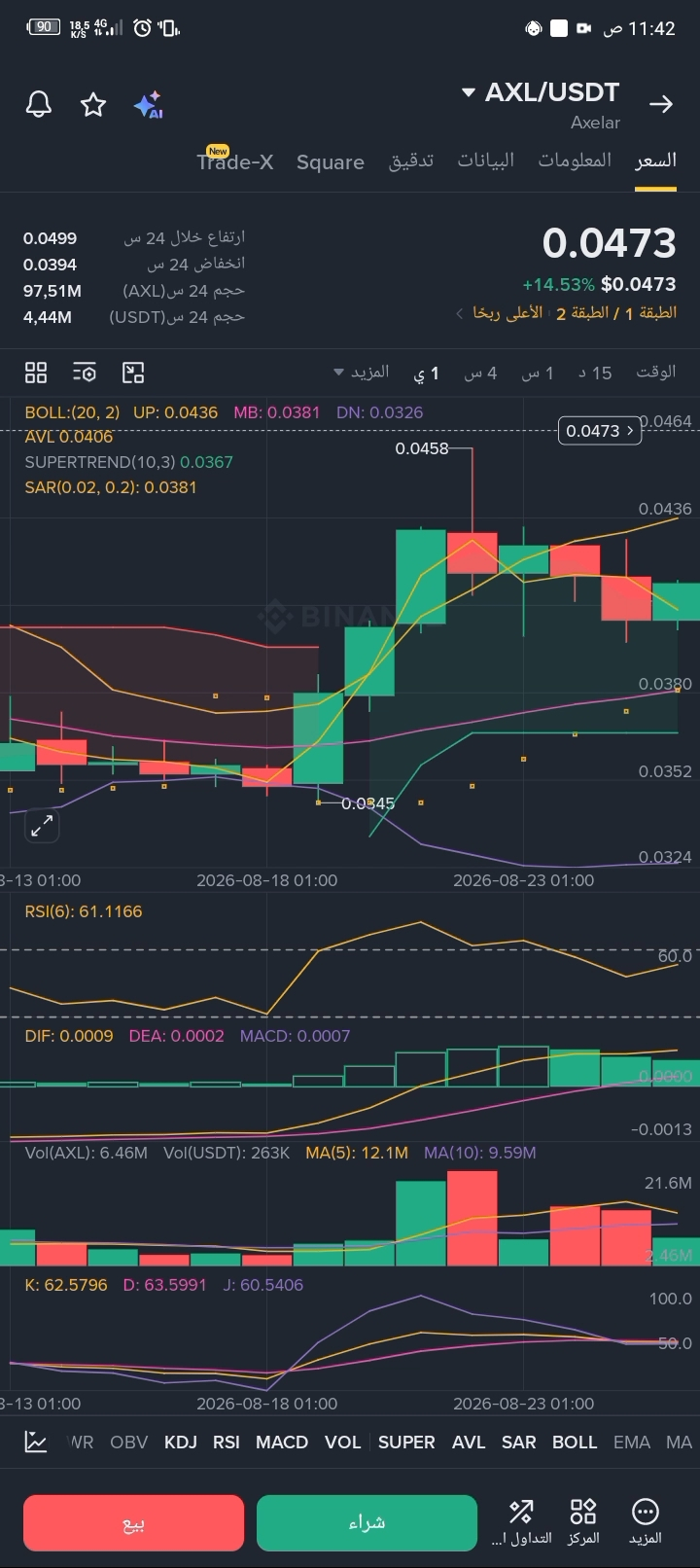
Task: Tap the Vol(AXL): 6.46M label
Action: coord(87,1153)
